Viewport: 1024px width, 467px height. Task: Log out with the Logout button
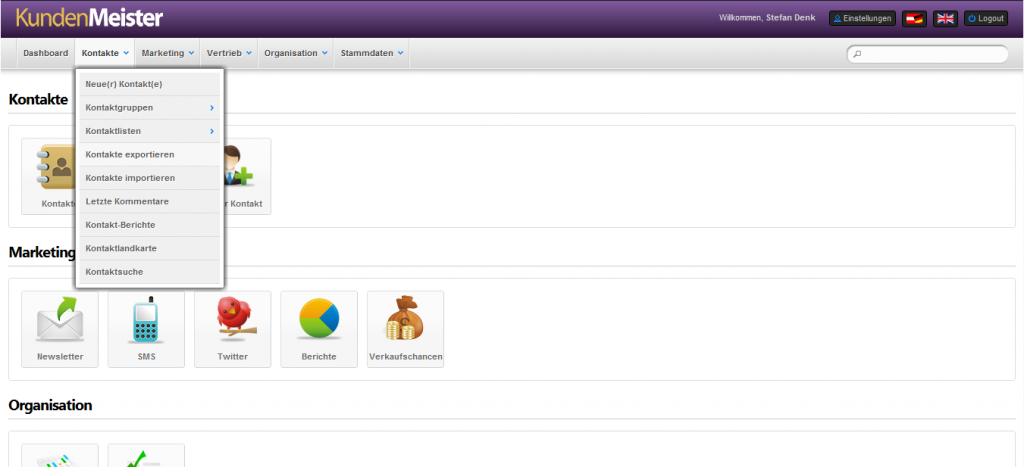click(986, 18)
